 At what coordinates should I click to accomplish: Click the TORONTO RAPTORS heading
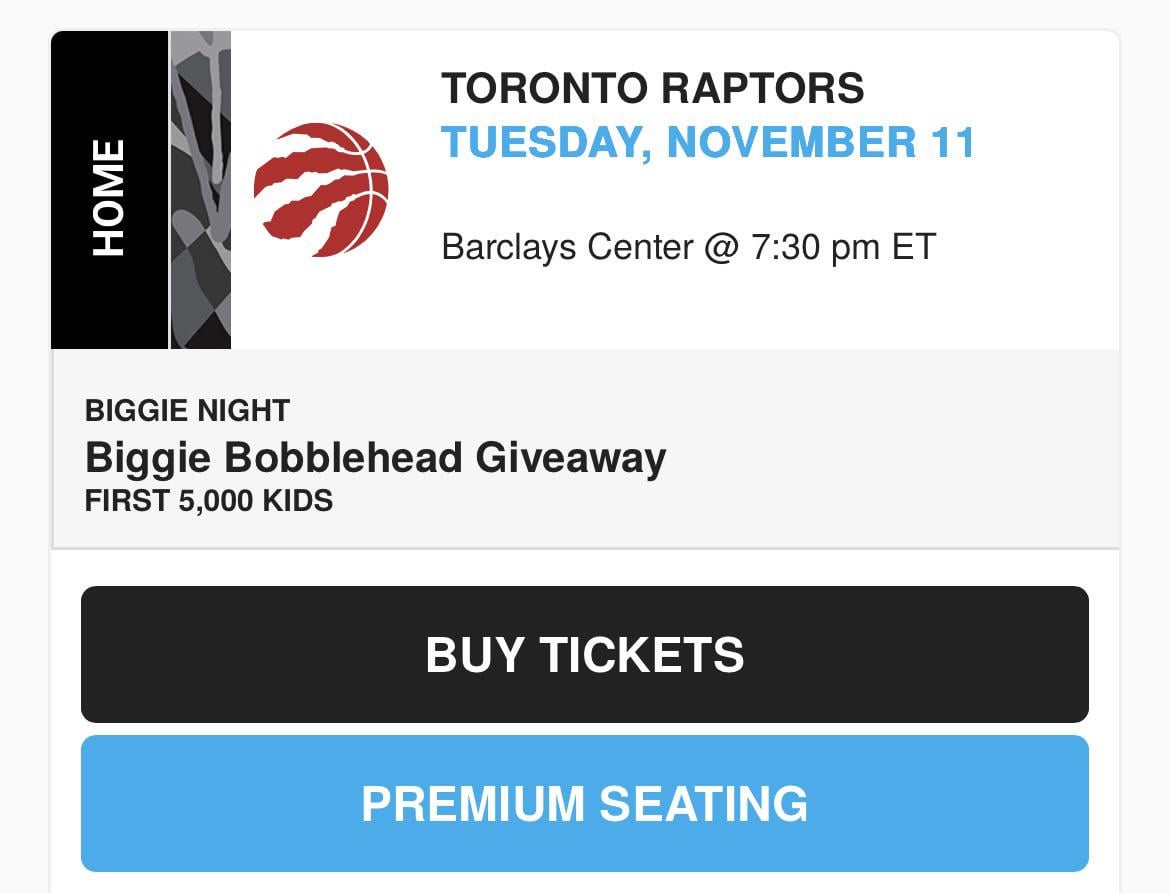654,88
